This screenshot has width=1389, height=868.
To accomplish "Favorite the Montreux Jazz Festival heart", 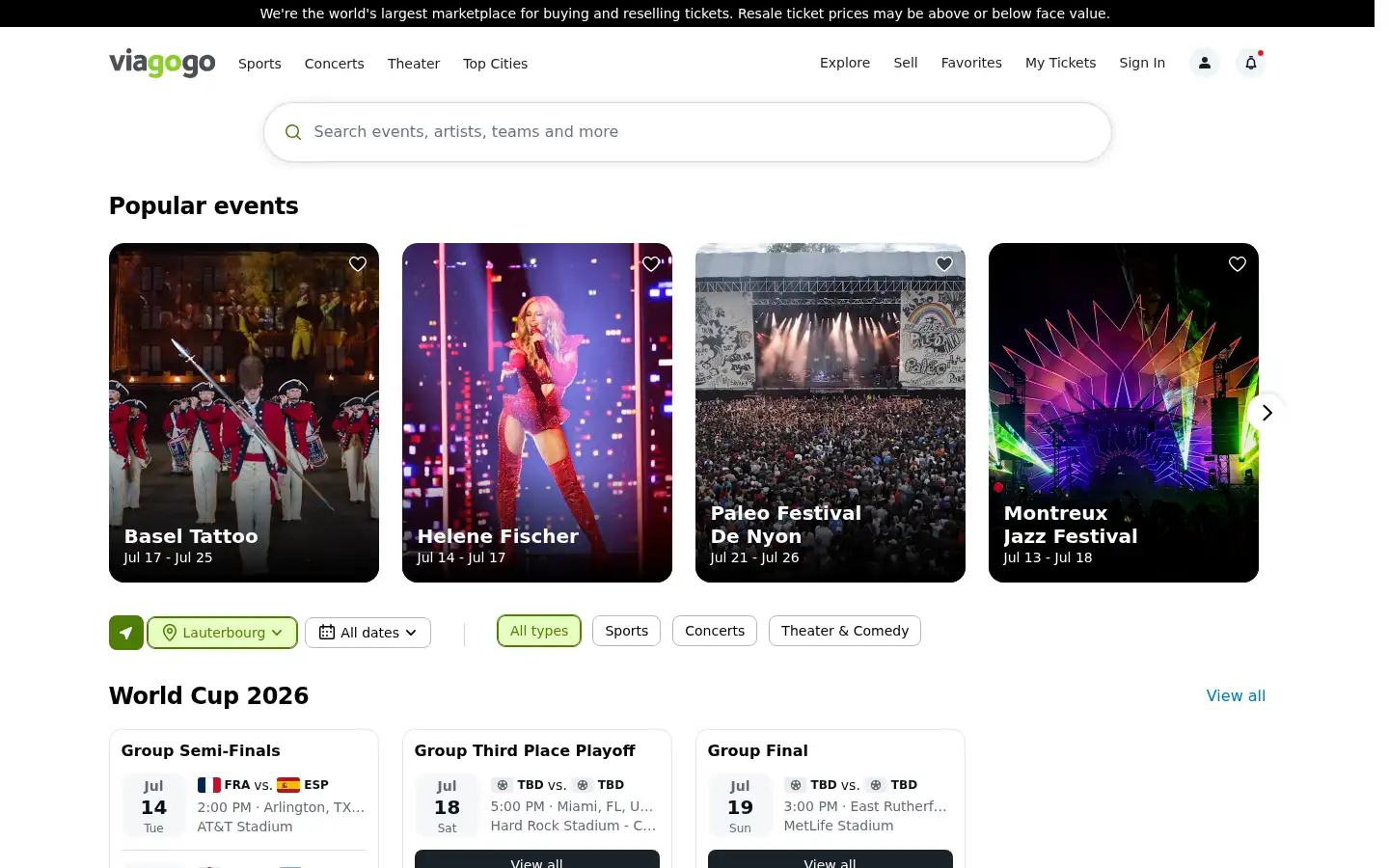I will point(1238,264).
